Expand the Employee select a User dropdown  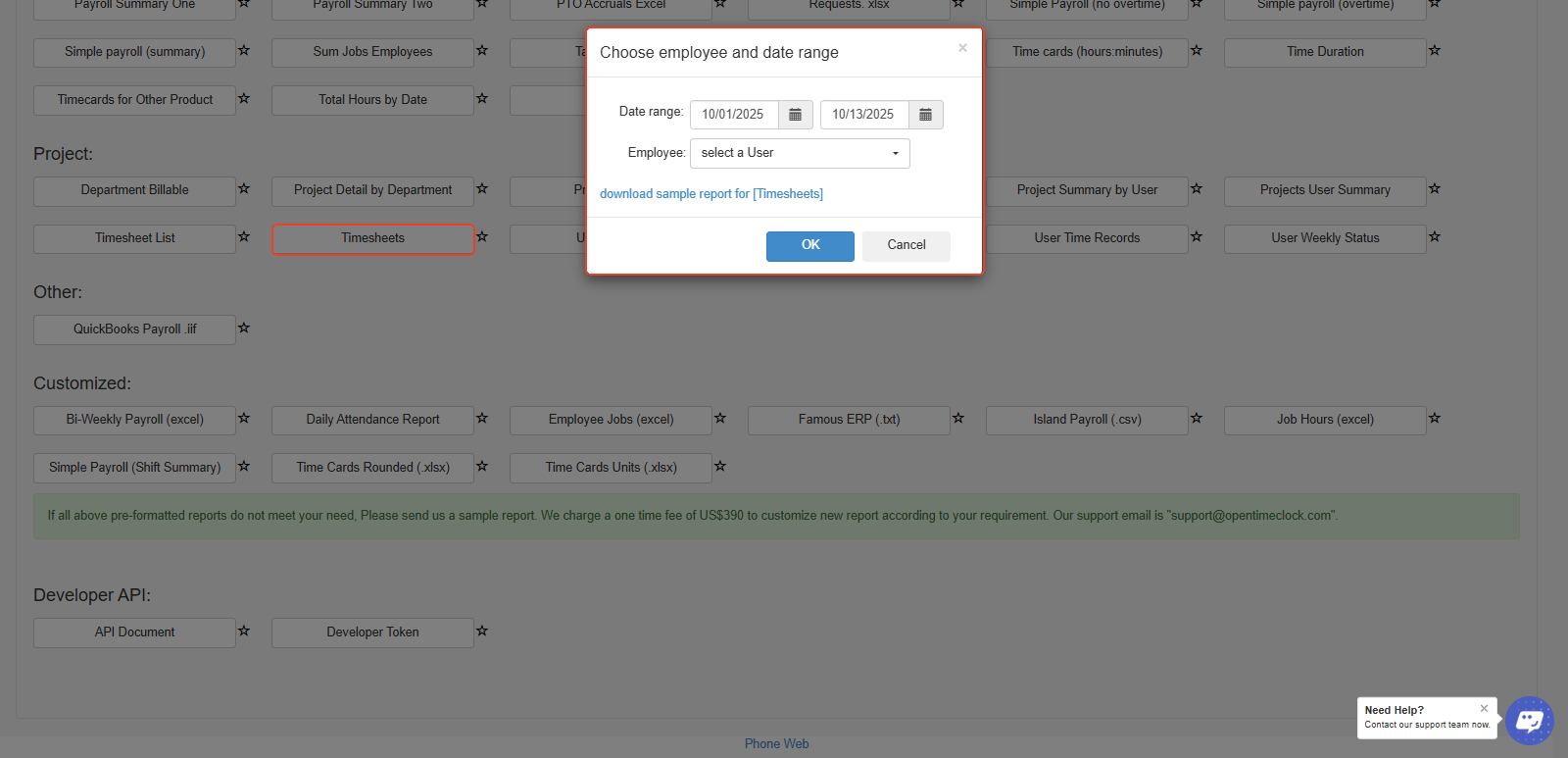(800, 153)
